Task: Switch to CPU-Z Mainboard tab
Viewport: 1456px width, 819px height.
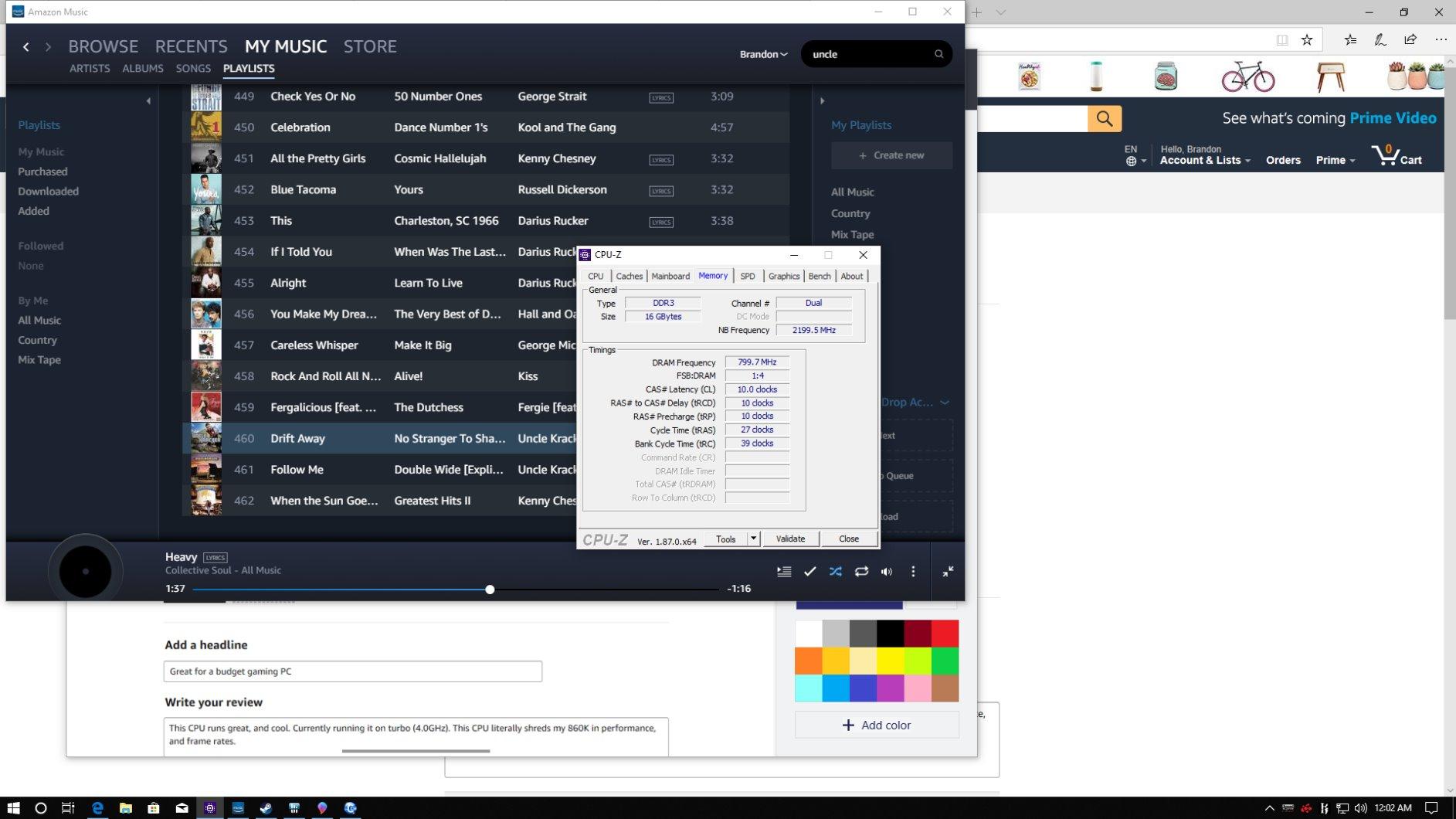Action: (x=670, y=277)
